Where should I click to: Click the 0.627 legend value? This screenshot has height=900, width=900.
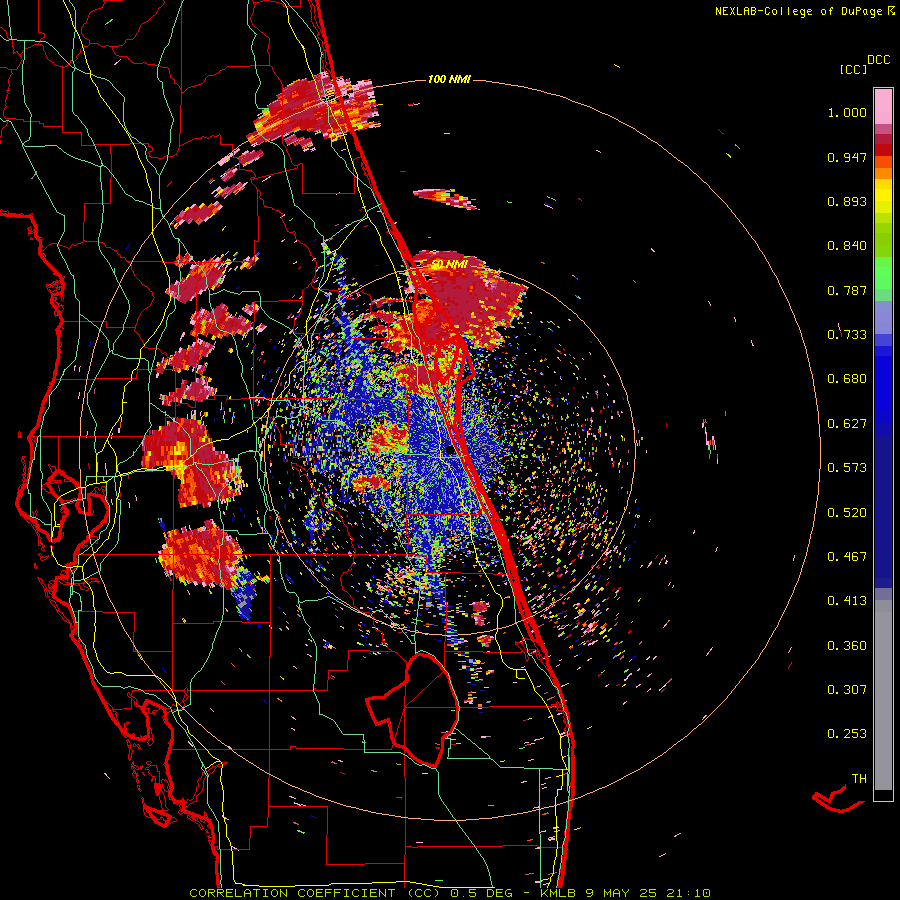[847, 424]
